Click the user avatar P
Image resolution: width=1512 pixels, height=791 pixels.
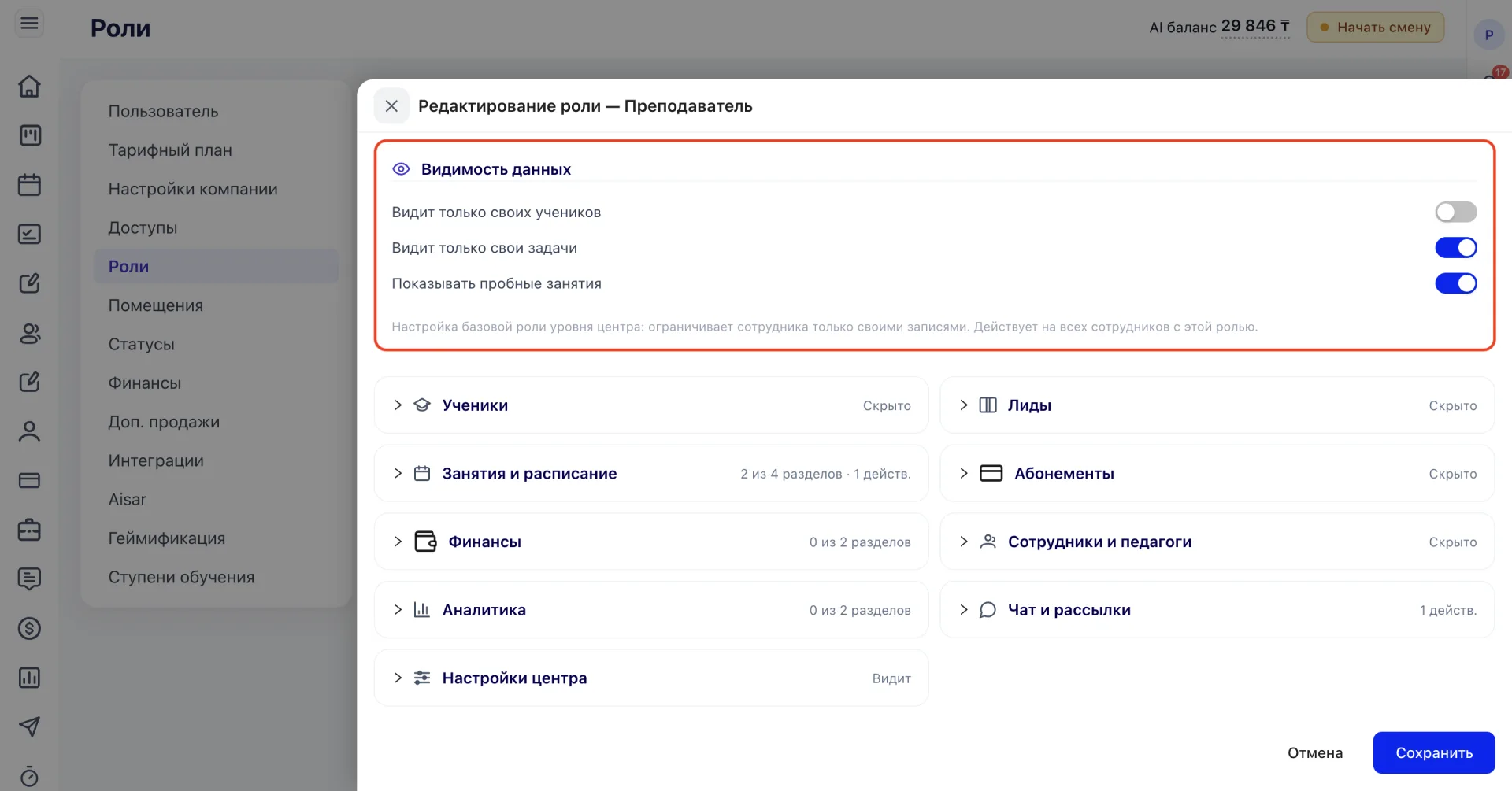1488,35
